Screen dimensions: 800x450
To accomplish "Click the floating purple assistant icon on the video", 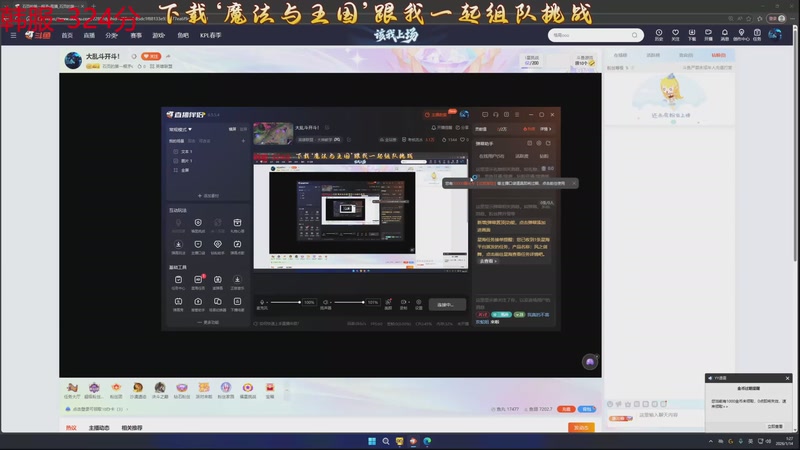I will pyautogui.click(x=590, y=362).
